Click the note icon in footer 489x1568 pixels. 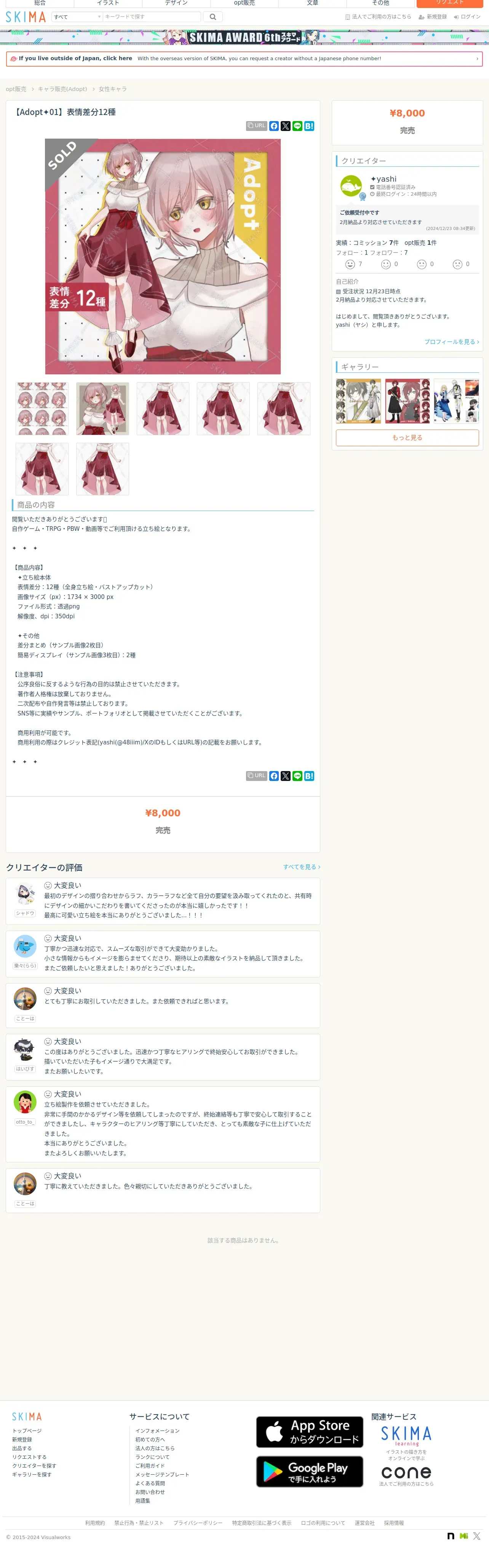451,1536
